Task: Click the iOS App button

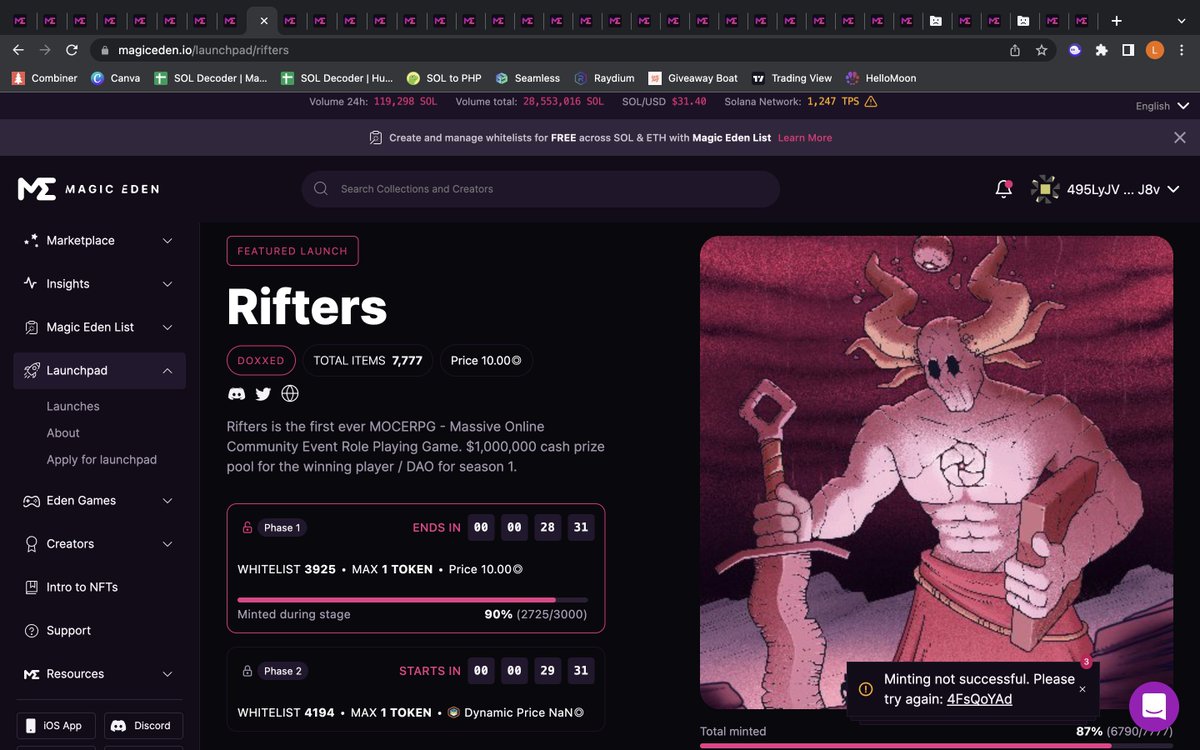Action: [x=55, y=726]
